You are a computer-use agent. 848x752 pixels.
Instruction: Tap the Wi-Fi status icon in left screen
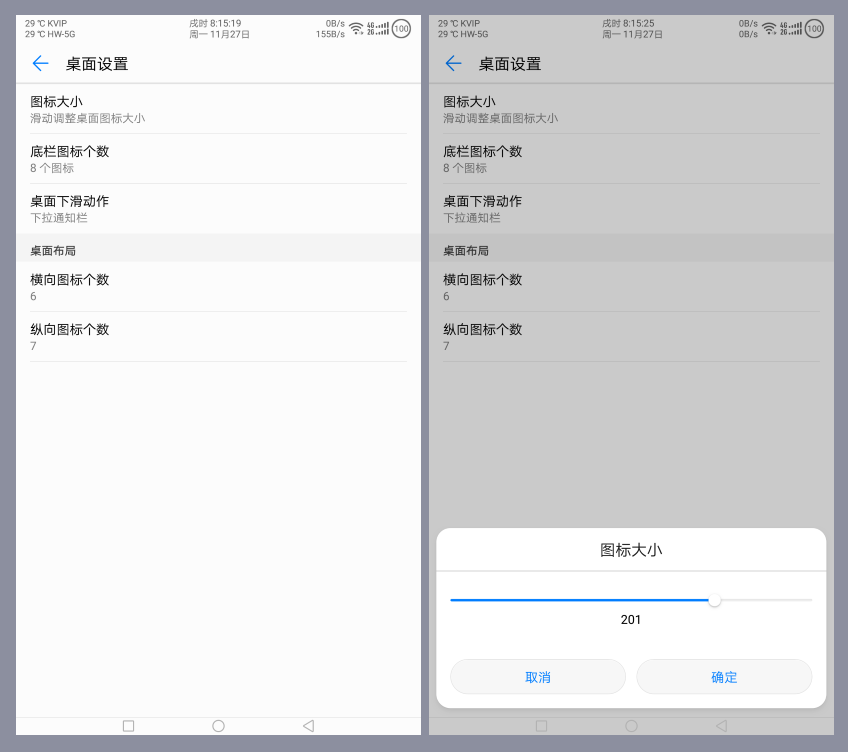point(356,29)
